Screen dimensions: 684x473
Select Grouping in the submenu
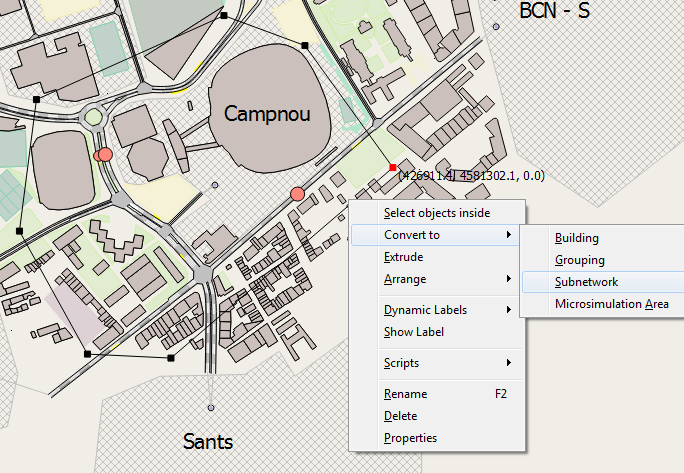click(x=580, y=260)
